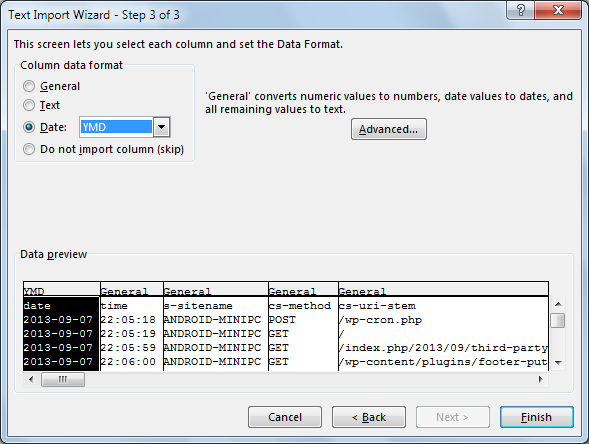Click the 22:05:59 time value

tap(128, 347)
